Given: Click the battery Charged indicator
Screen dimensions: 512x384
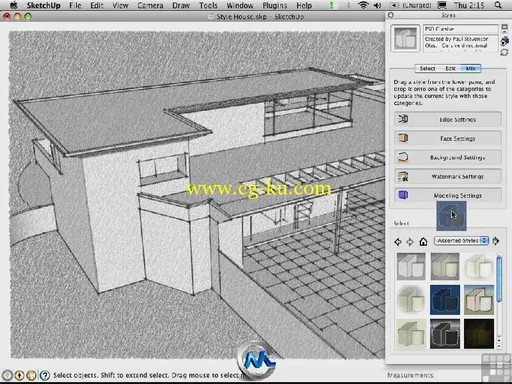Looking at the screenshot, I should 411,5.
